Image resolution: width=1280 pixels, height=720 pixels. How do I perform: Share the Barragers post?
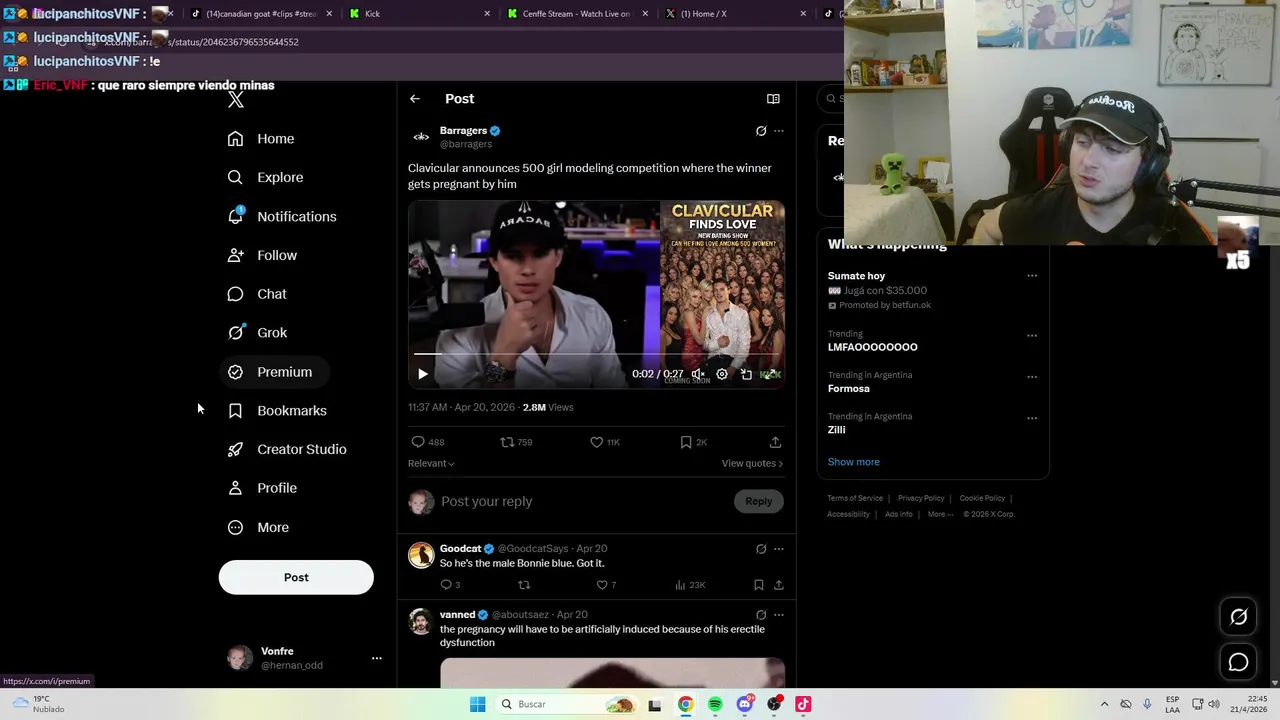tap(775, 442)
